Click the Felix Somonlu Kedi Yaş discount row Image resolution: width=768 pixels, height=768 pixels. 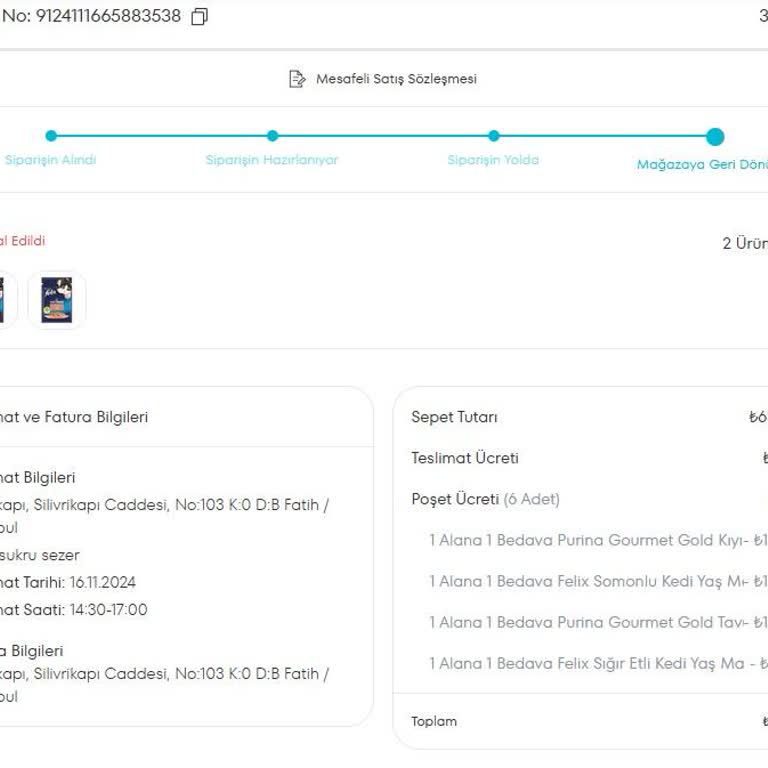point(588,581)
